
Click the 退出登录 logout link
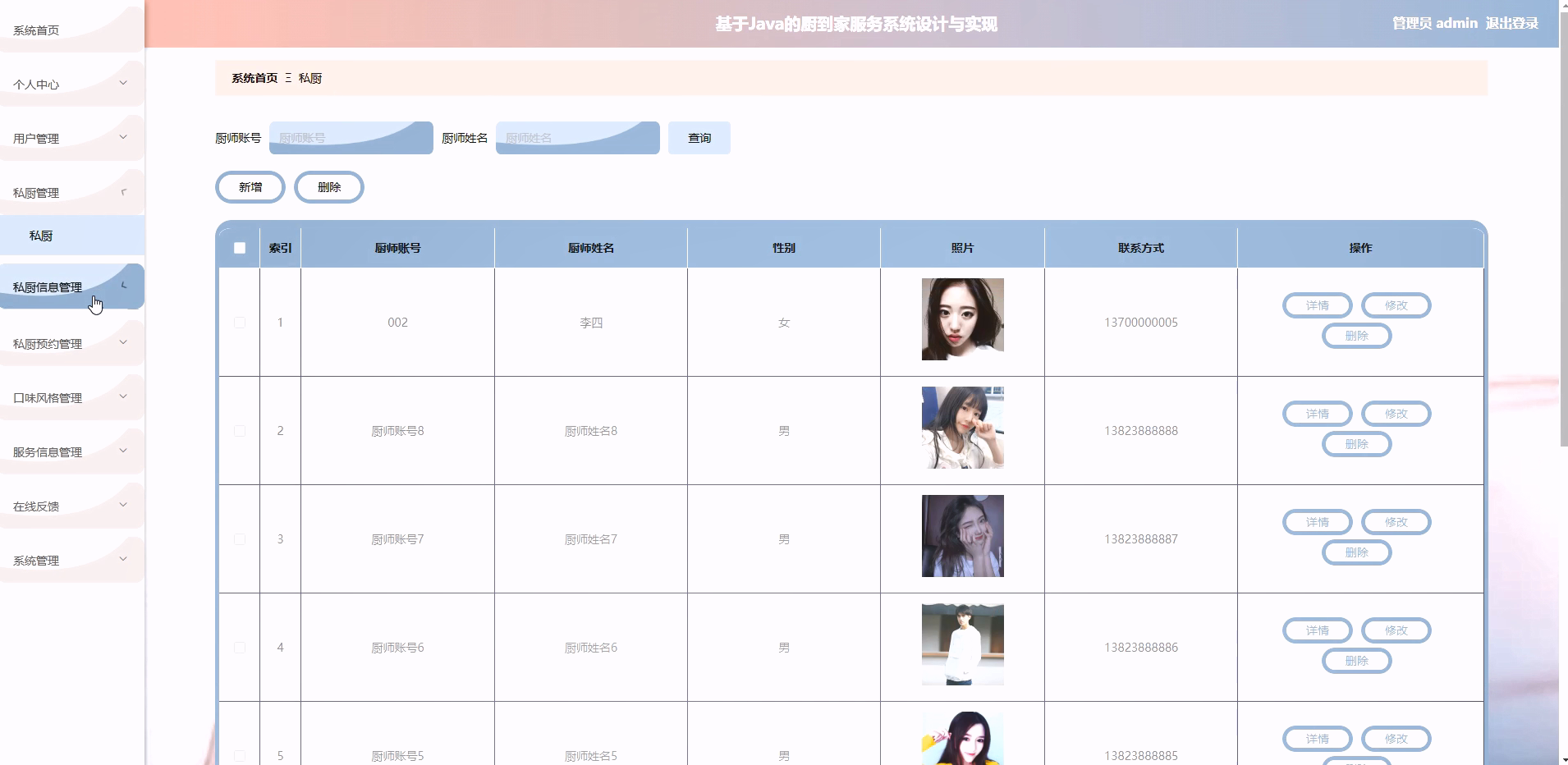click(x=1513, y=23)
